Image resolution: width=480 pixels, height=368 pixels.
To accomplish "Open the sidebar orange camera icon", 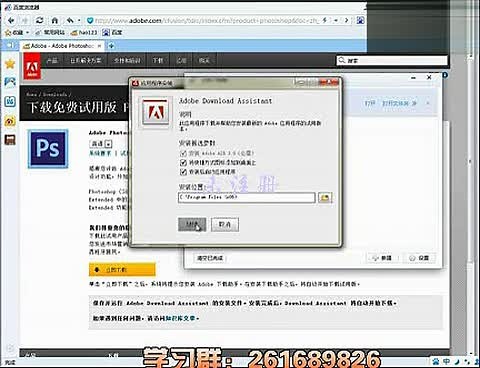I will point(10,121).
